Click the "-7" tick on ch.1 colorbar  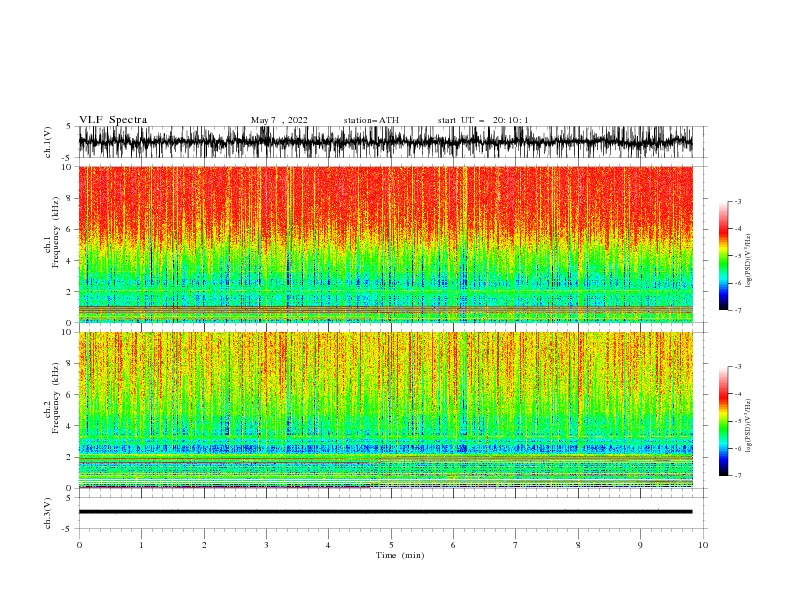click(738, 310)
